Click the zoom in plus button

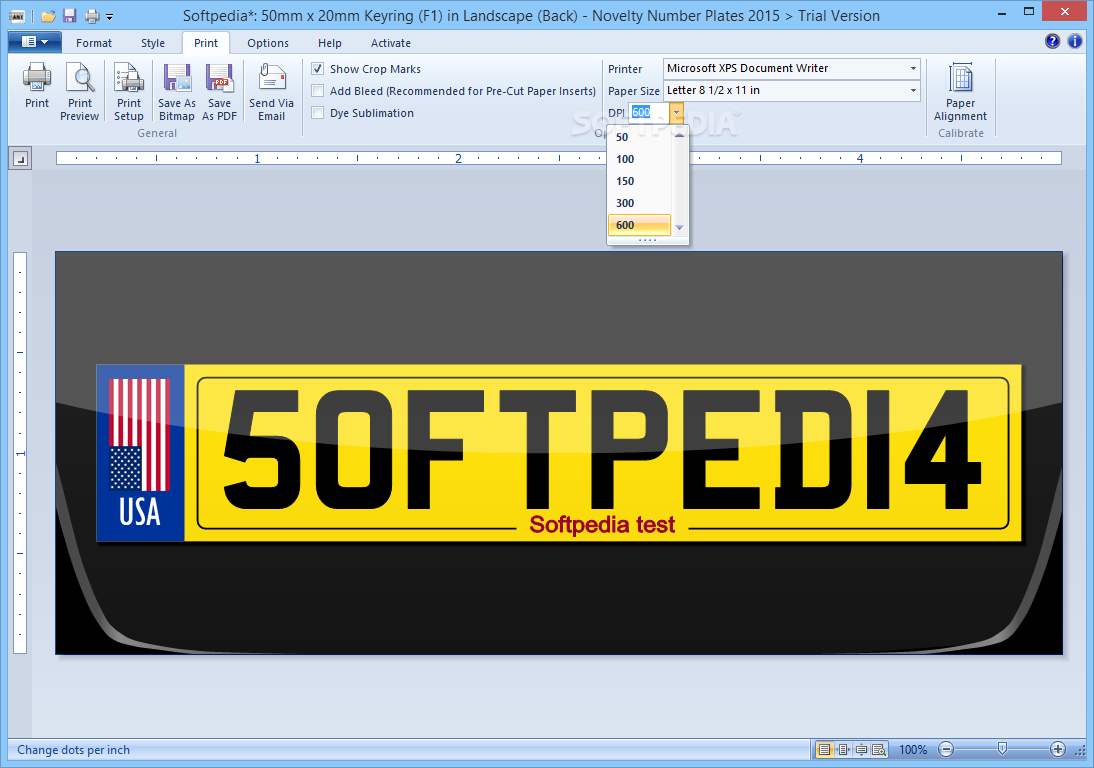coord(1058,750)
